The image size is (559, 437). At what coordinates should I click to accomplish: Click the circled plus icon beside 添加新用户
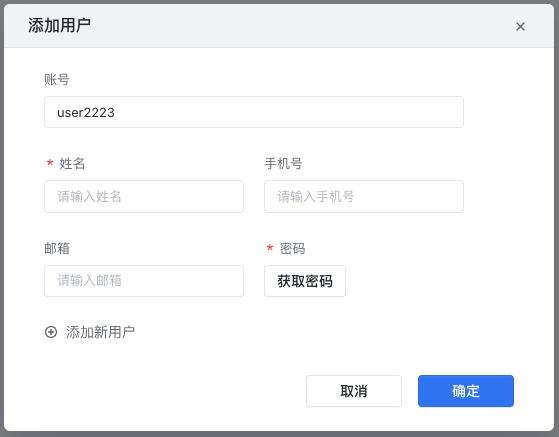tap(51, 332)
